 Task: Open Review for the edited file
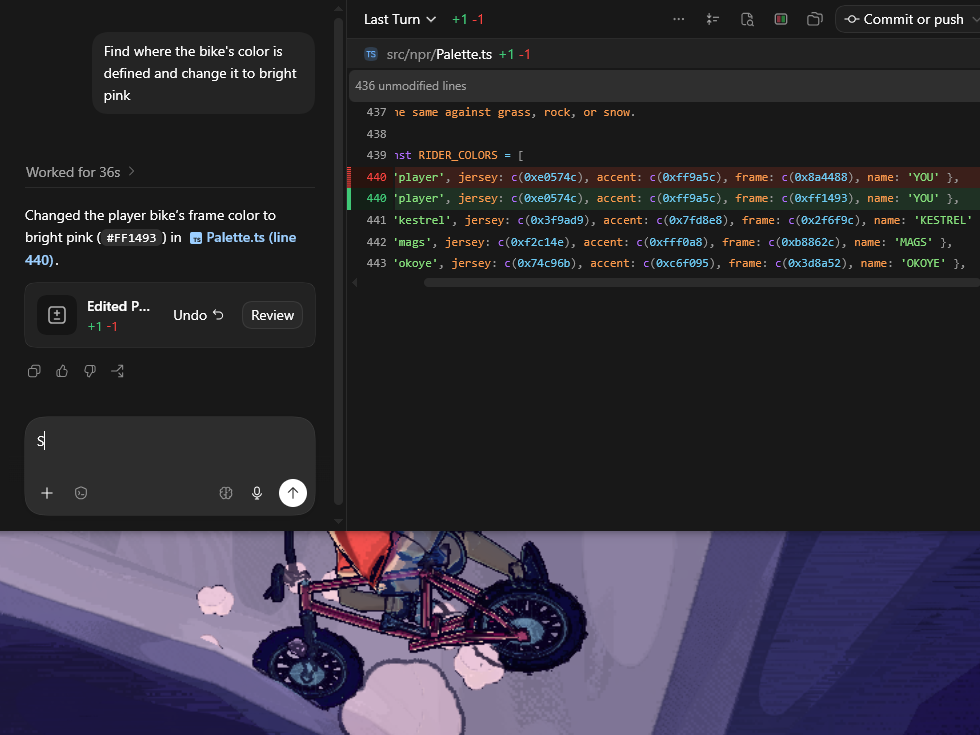pos(272,315)
